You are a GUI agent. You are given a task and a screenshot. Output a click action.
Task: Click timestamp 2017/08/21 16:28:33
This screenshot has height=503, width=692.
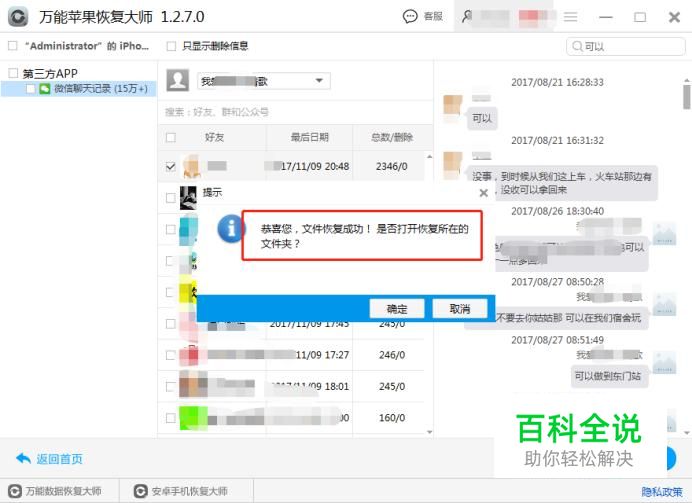(x=557, y=82)
